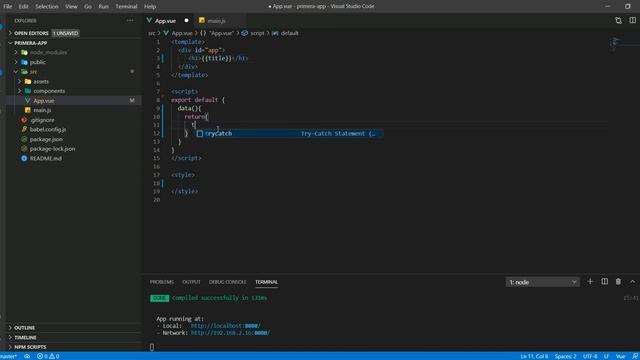
Task: Collapse the PRIMERA-APP folder section
Action: 31,43
